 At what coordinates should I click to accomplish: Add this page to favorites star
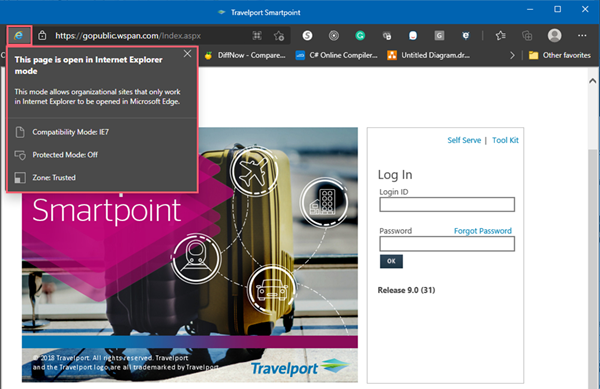pyautogui.click(x=279, y=36)
